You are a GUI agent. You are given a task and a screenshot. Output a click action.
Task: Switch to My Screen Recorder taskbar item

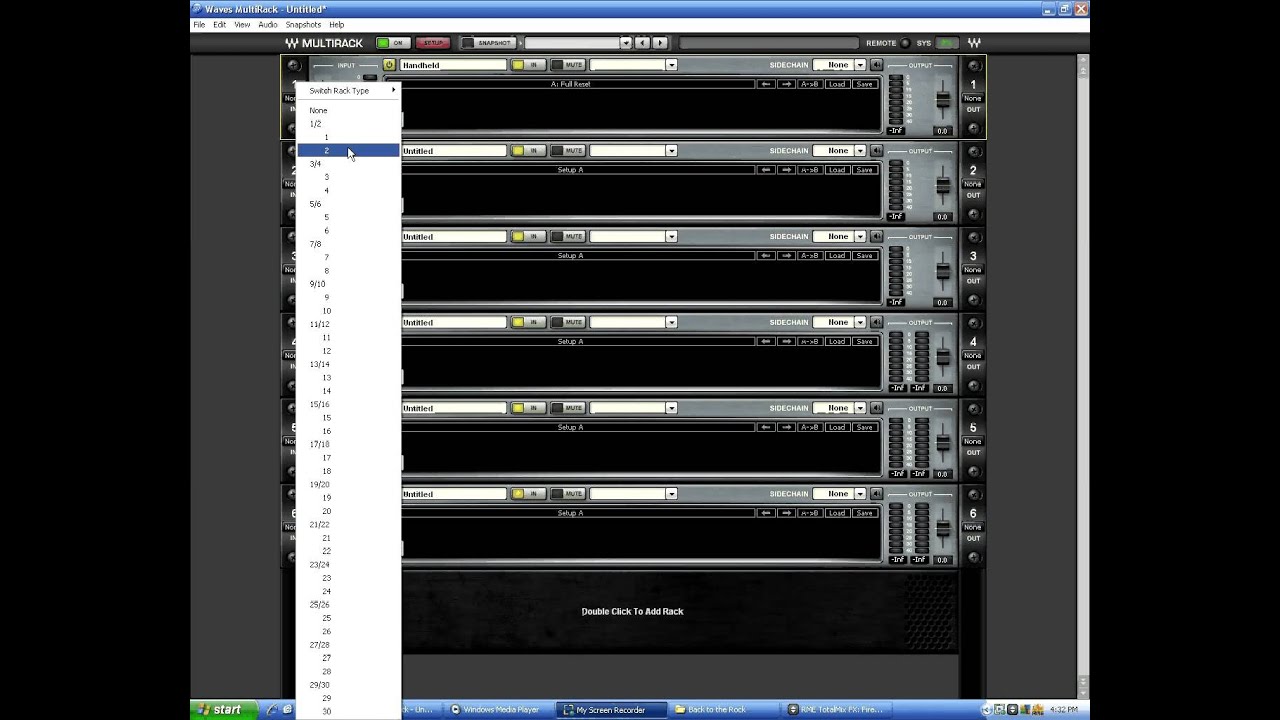(610, 710)
